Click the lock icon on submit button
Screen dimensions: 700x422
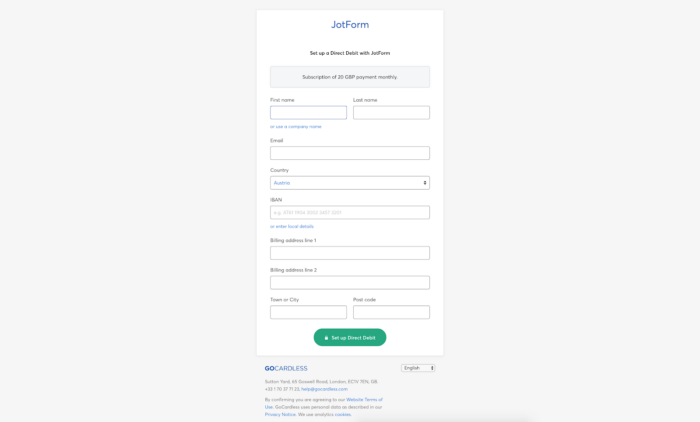click(326, 338)
